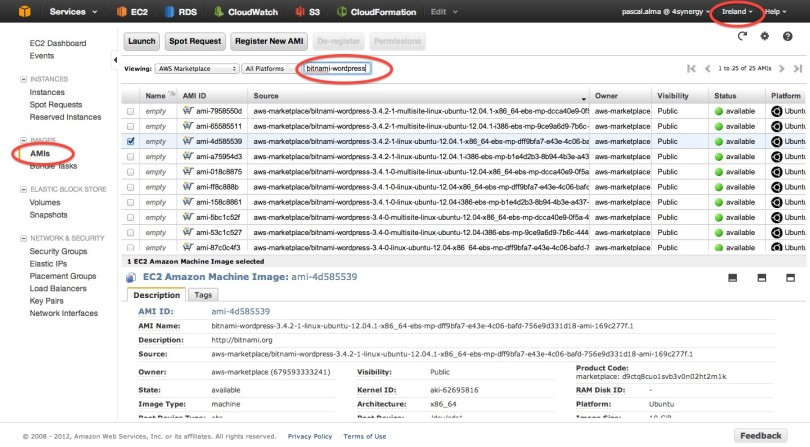810x447 pixels.
Task: Check the box for ami-ff8c888b
Action: tap(130, 187)
